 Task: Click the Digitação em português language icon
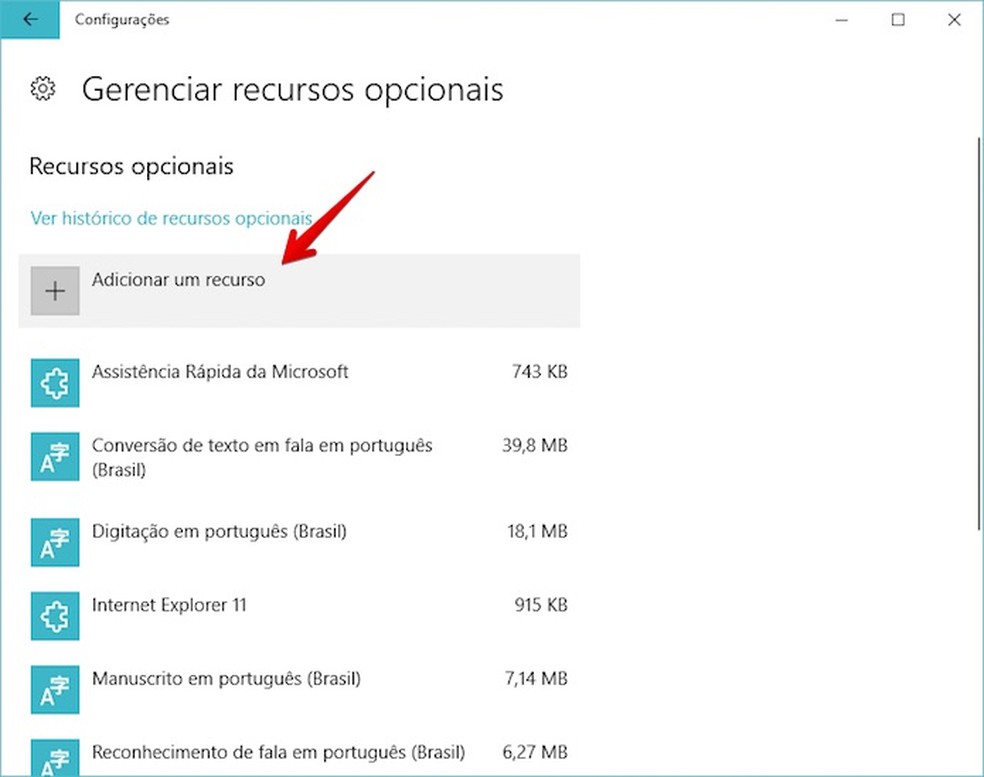click(55, 543)
